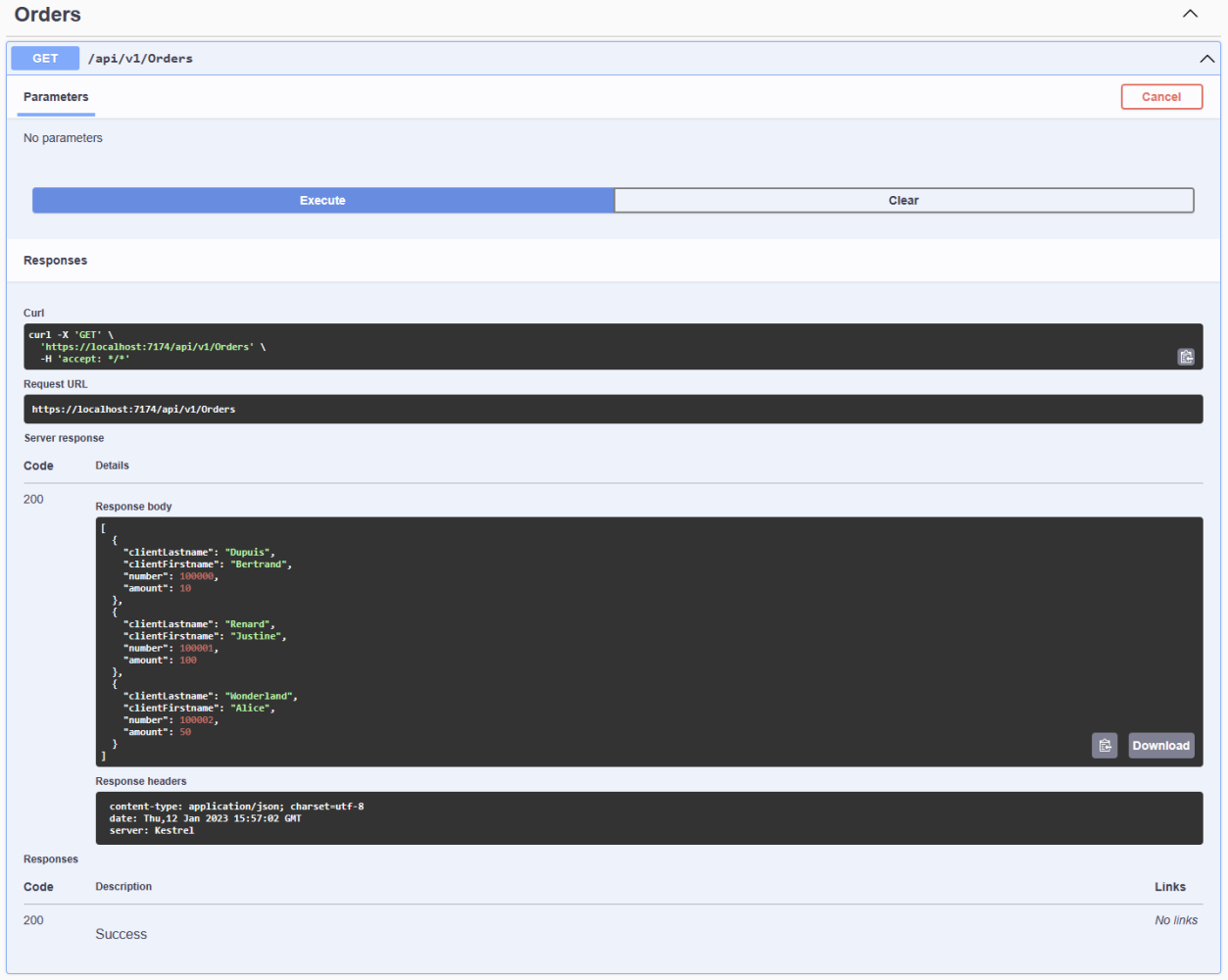The image size is (1228, 980).
Task: Copy the response body to clipboard
Action: (x=1105, y=746)
